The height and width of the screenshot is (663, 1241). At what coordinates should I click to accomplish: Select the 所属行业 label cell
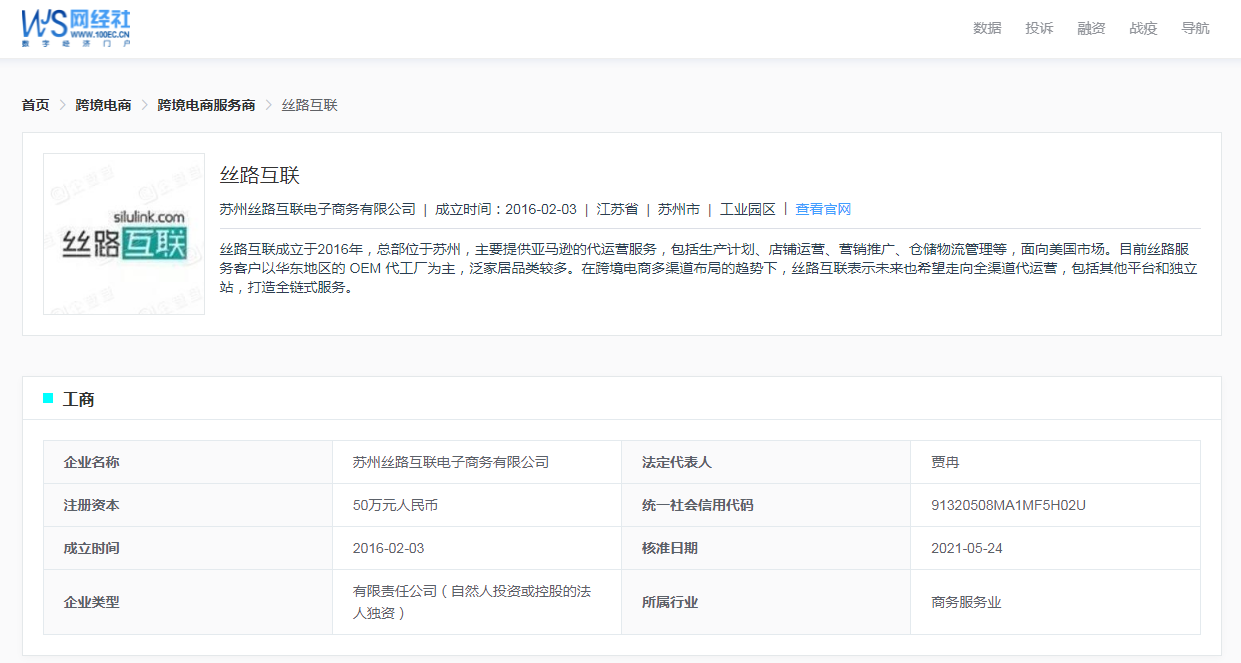click(x=766, y=602)
